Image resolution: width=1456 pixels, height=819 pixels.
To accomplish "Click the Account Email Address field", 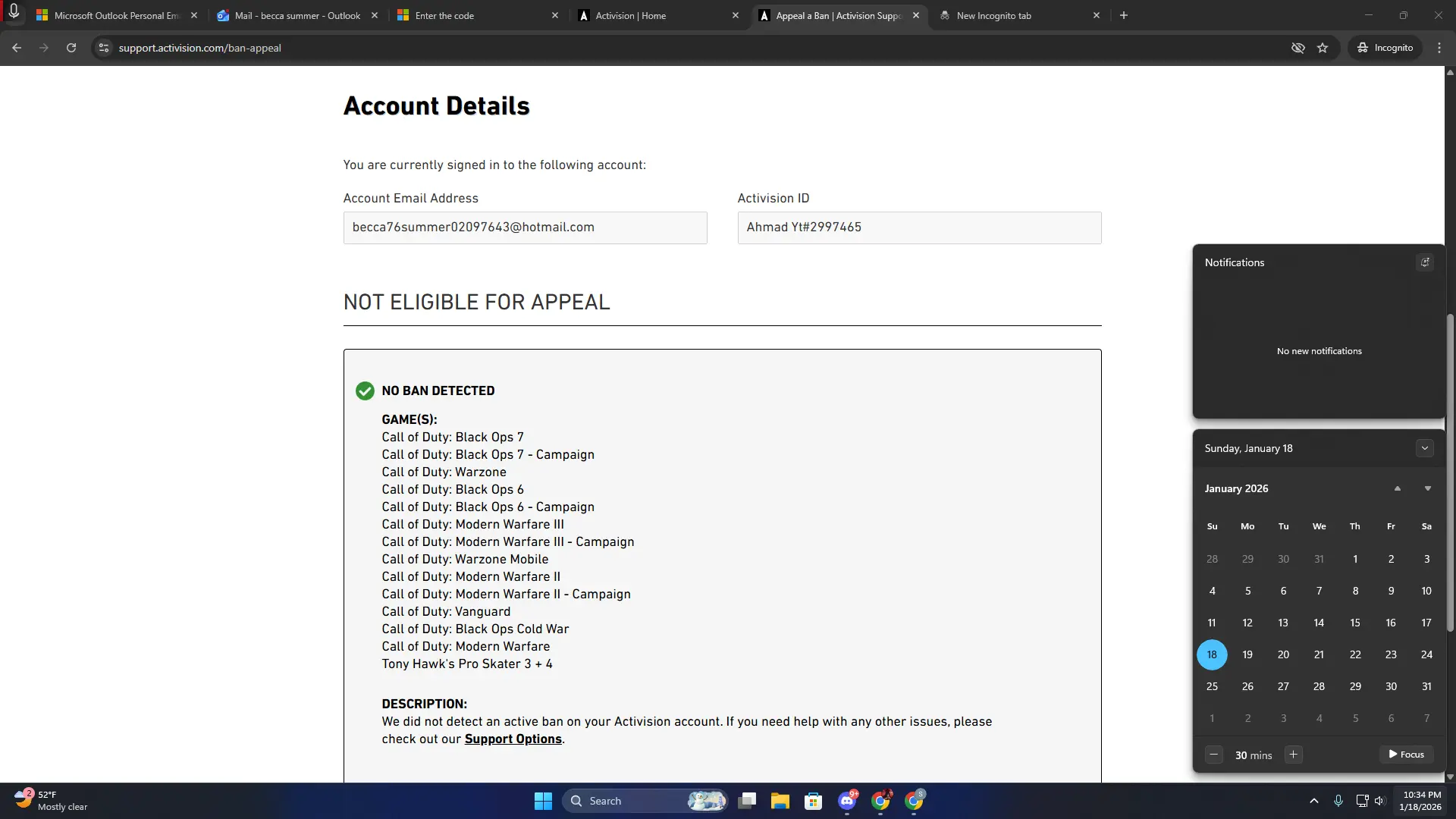I will coord(525,227).
